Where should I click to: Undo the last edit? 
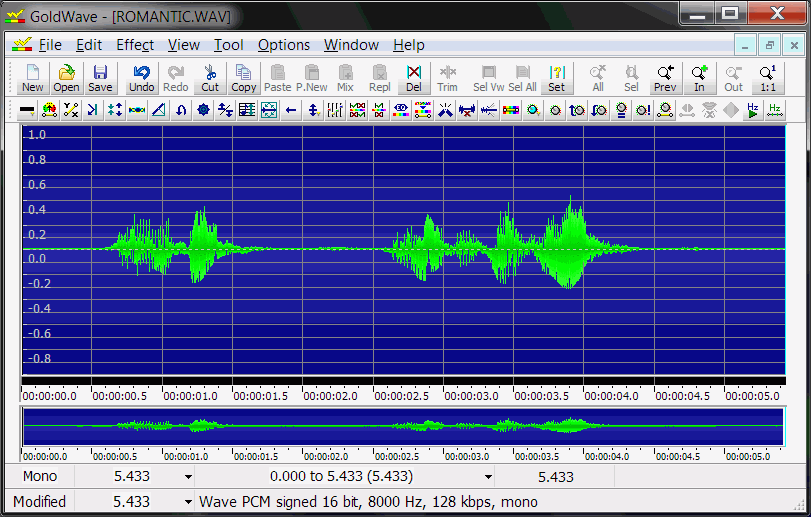point(141,78)
